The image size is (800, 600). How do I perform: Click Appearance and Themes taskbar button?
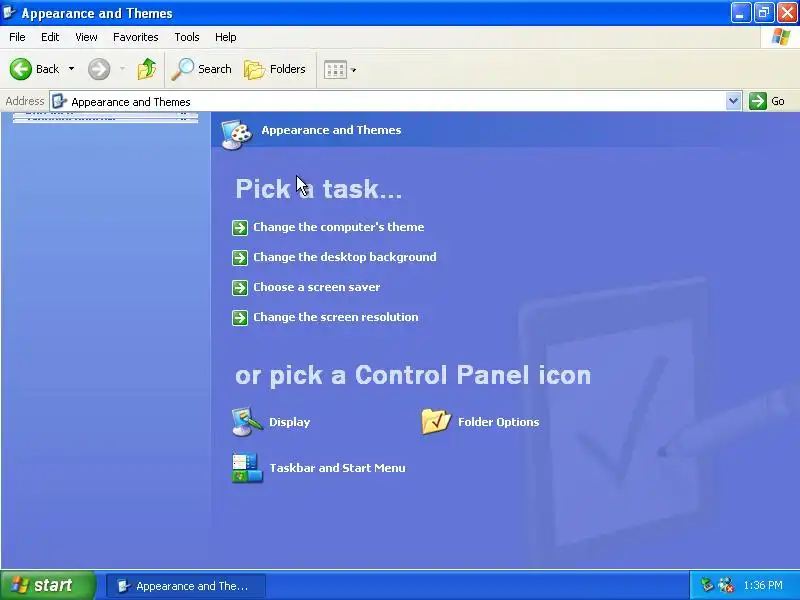pos(186,586)
